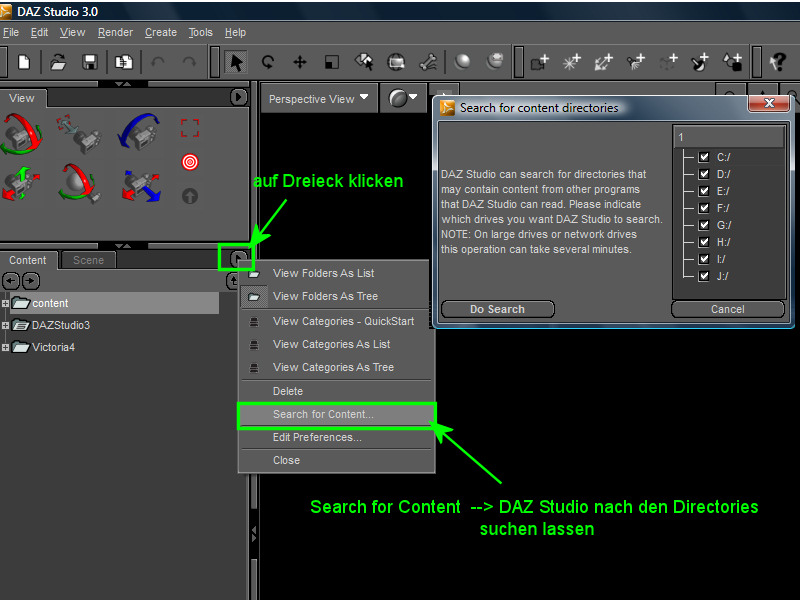
Task: Pick the Surface Selection tool icon
Action: [364, 62]
